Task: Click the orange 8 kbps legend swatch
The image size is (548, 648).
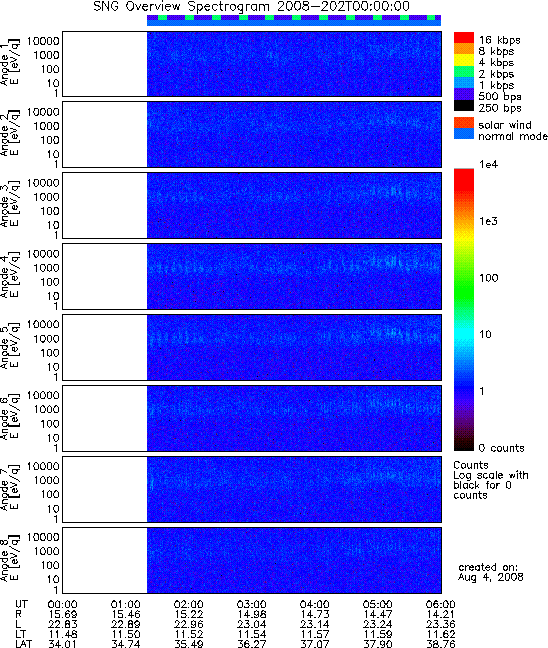Action: pos(464,49)
